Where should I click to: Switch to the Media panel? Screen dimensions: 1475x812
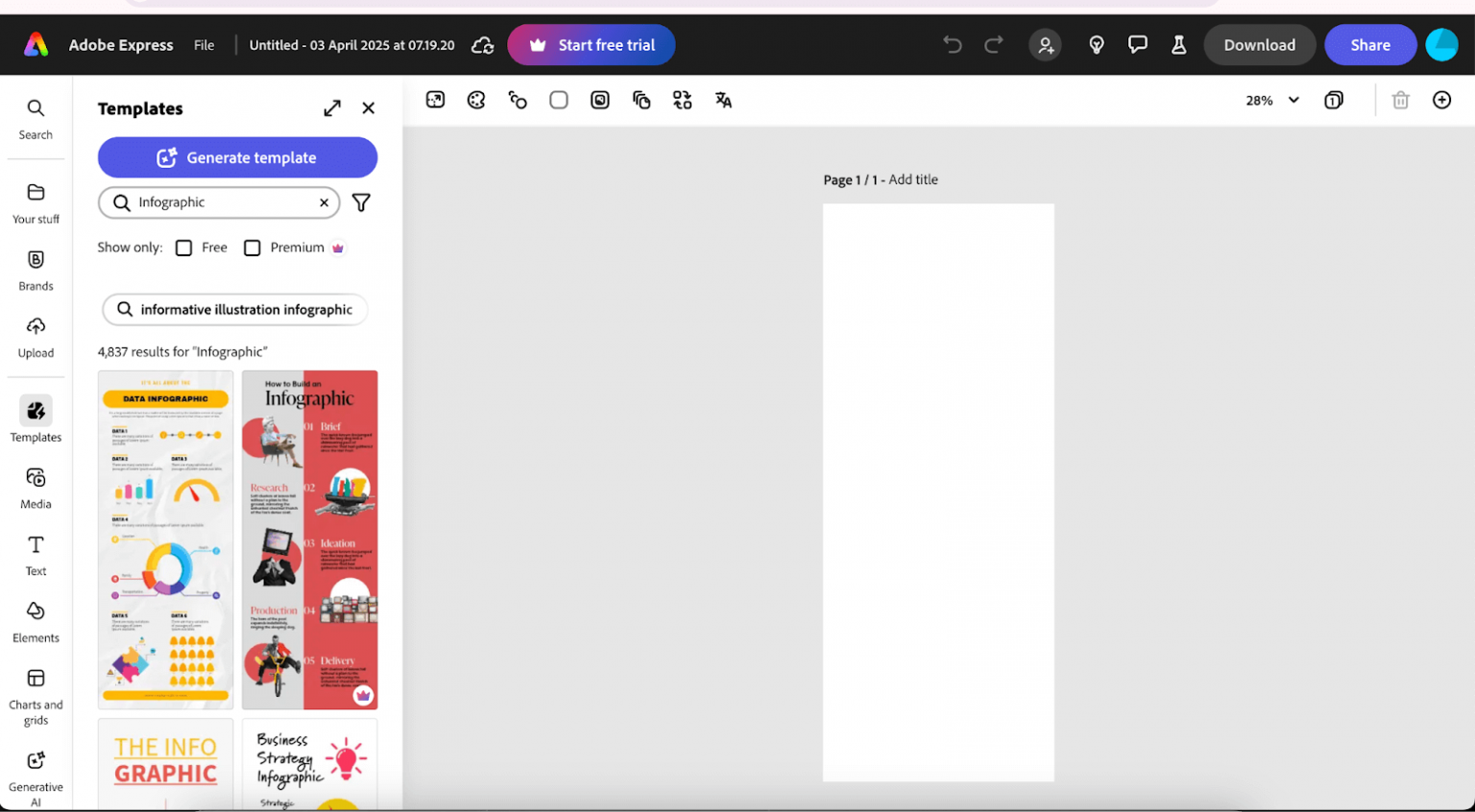[36, 488]
